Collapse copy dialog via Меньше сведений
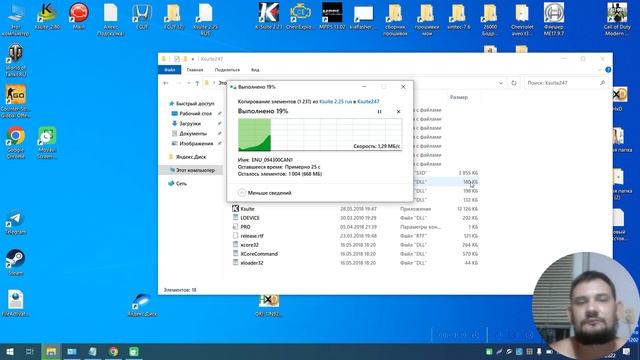The image size is (640, 360). click(x=265, y=193)
